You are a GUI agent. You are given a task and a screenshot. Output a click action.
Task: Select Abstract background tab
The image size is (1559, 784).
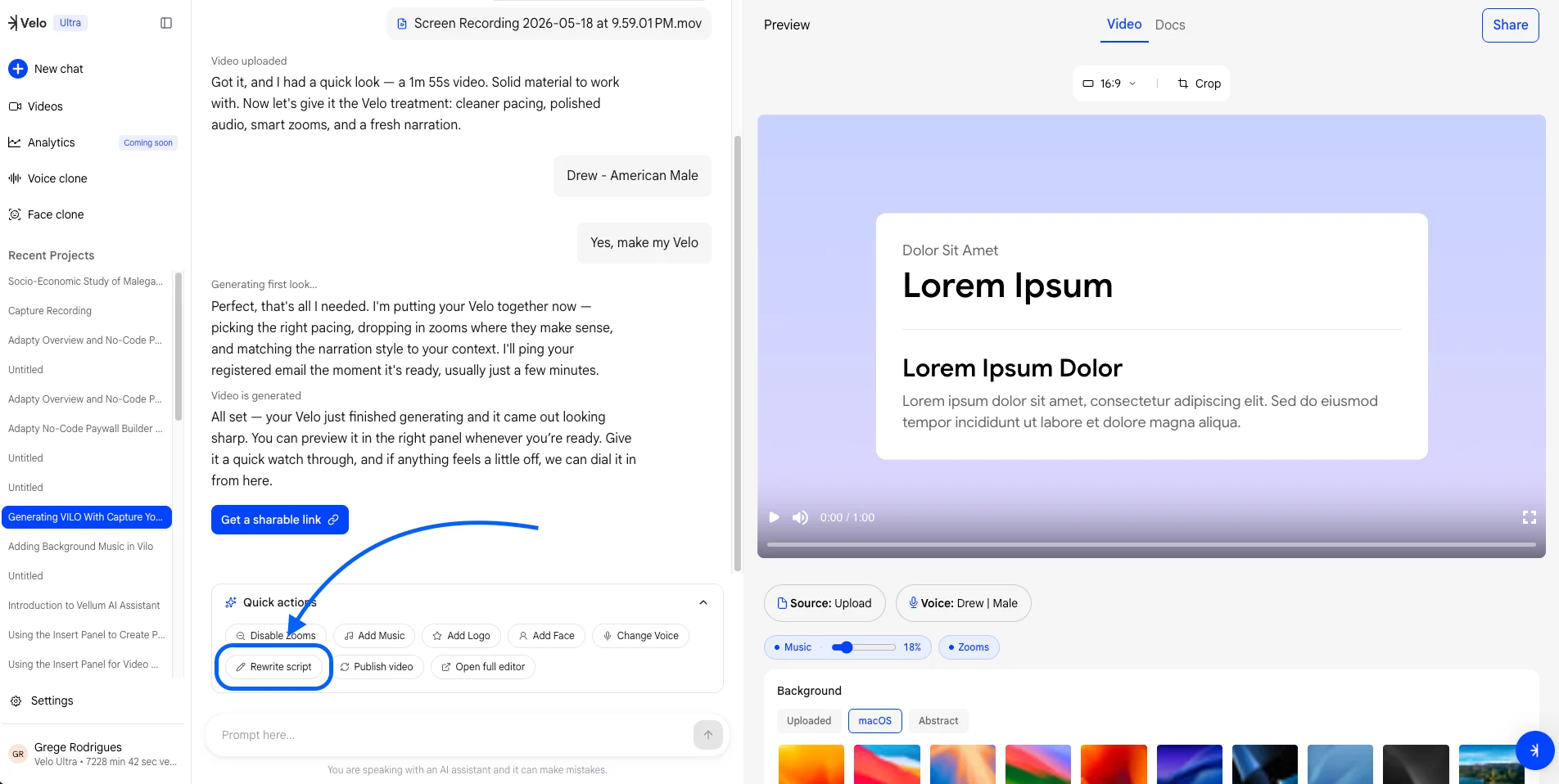(938, 721)
